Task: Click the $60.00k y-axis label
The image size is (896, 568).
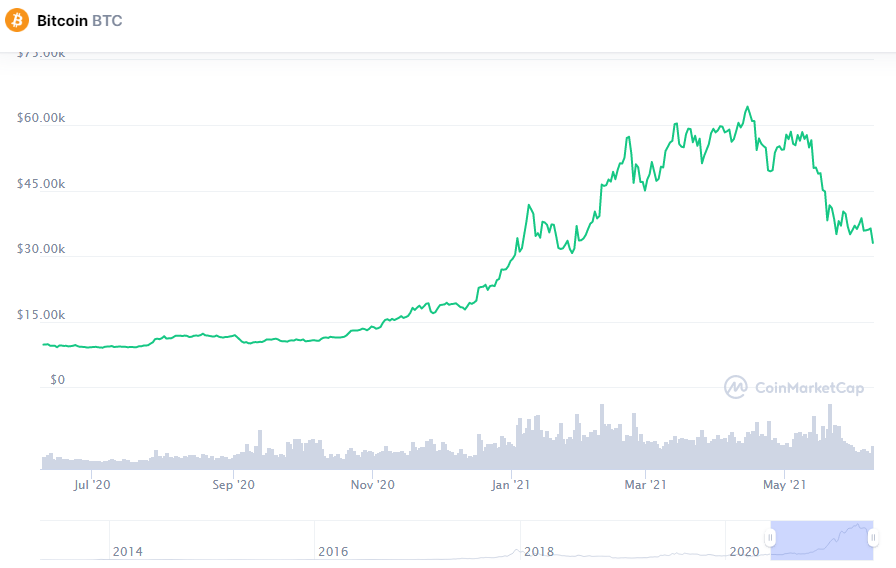Action: [x=41, y=118]
